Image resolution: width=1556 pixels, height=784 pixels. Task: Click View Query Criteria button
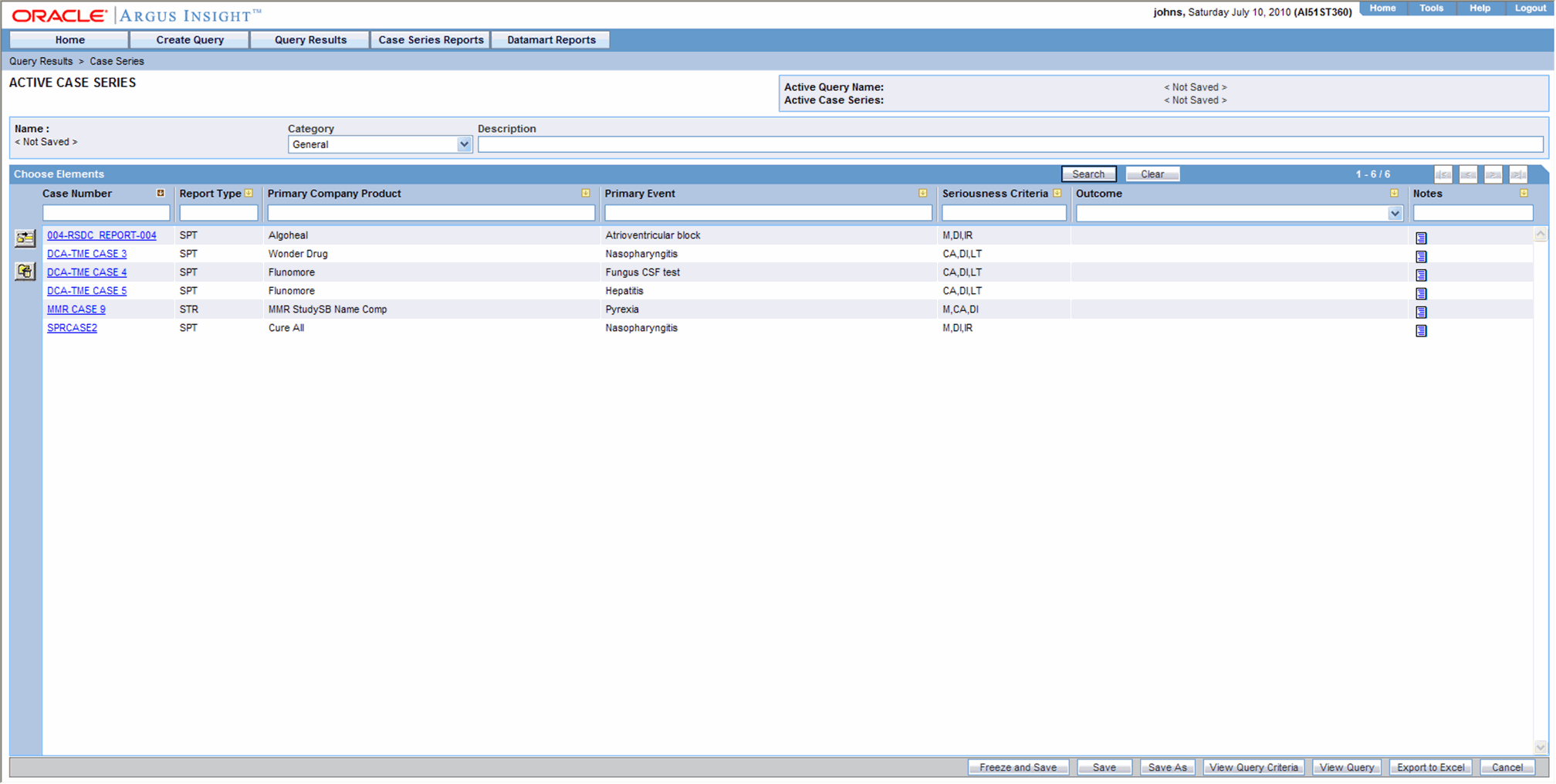[x=1253, y=768]
